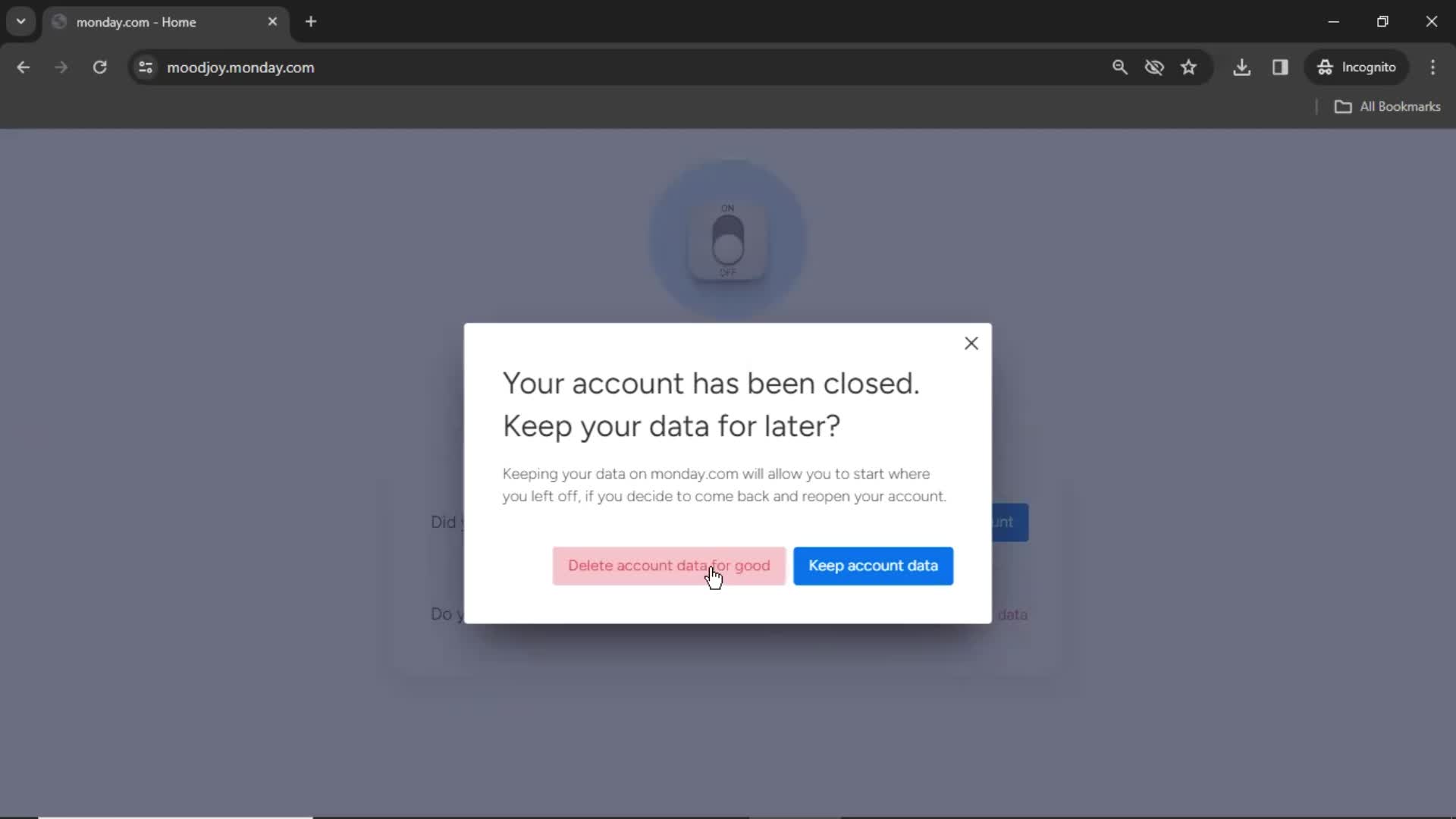Click the browser extensions puzzle icon

coord(1281,67)
